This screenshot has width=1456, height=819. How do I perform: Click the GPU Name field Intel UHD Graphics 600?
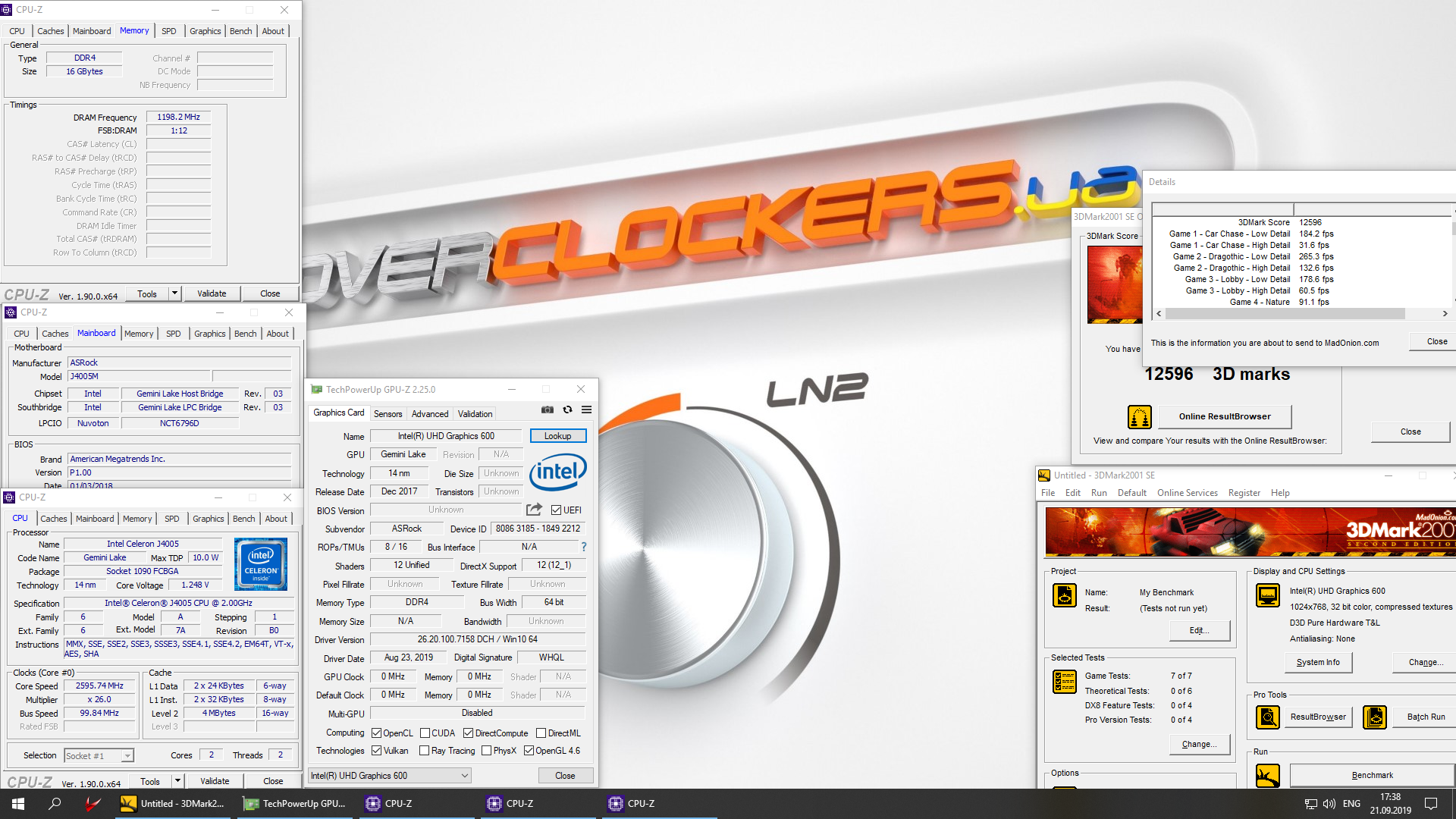(x=446, y=436)
